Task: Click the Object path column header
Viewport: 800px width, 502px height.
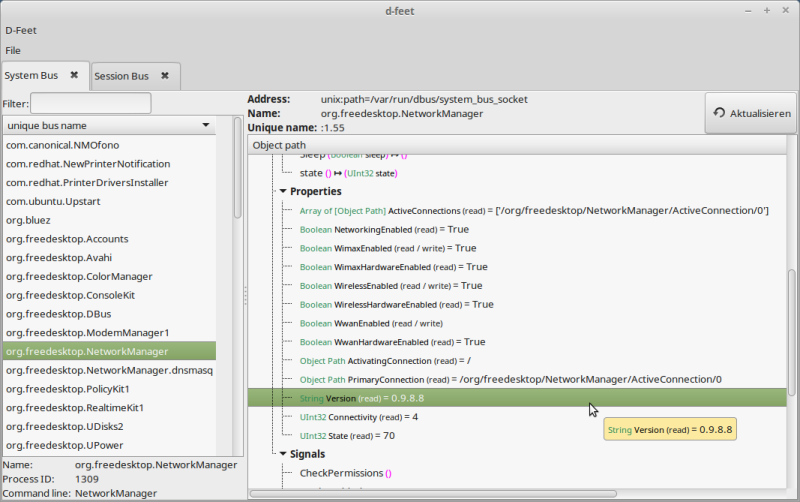Action: (280, 146)
